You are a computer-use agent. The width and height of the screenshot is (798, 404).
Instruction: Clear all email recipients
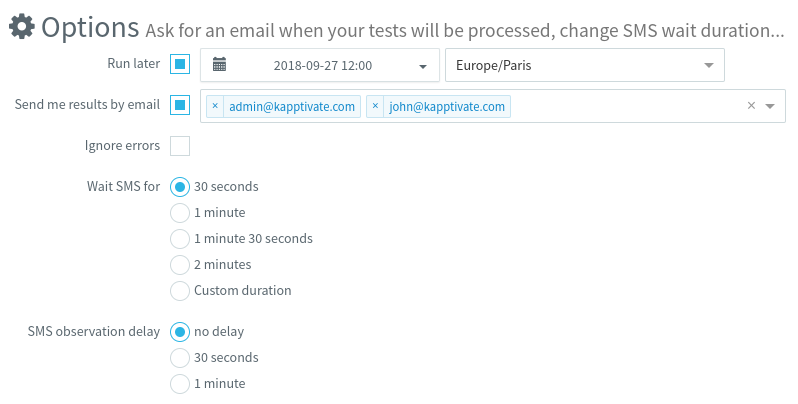coord(751,106)
